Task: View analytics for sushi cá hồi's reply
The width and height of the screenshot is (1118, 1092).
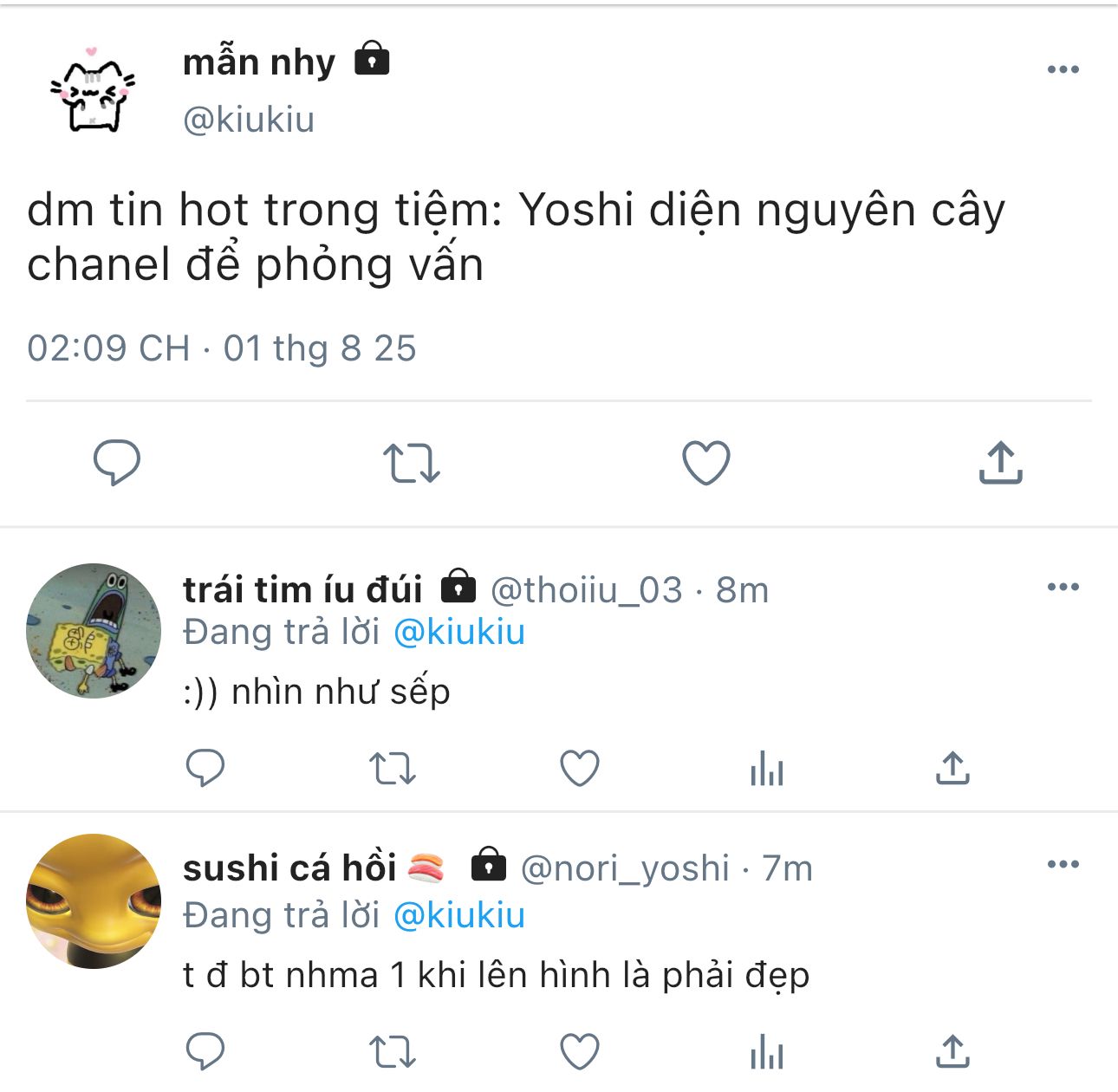Action: 767,1052
